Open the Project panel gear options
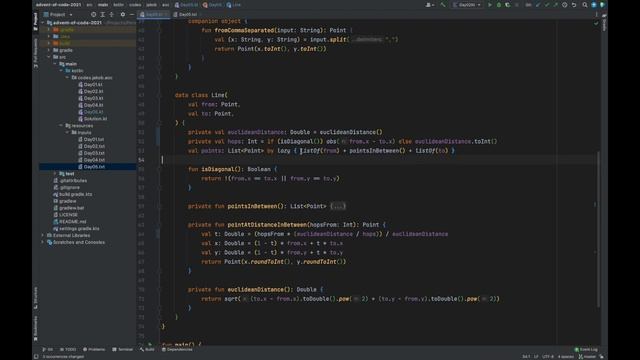The image size is (640, 360). [x=122, y=14]
